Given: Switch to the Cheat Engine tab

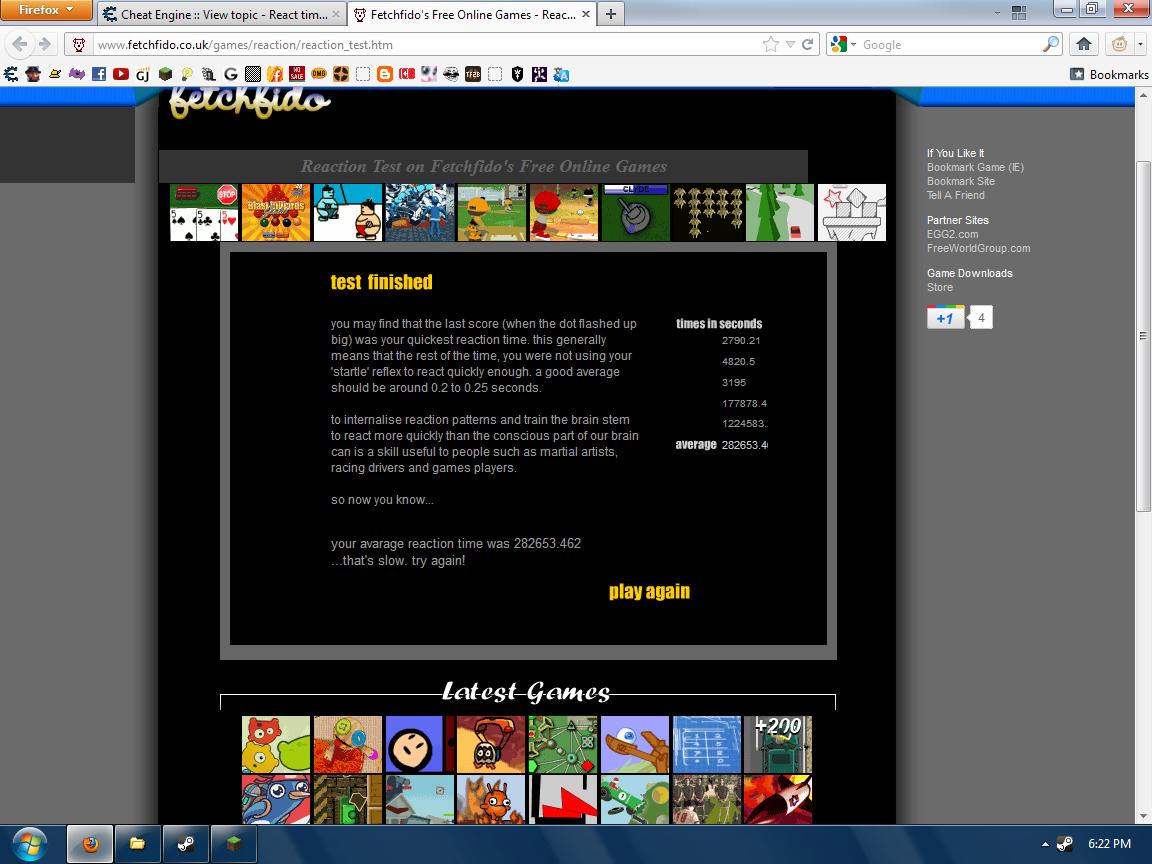Looking at the screenshot, I should tap(222, 14).
